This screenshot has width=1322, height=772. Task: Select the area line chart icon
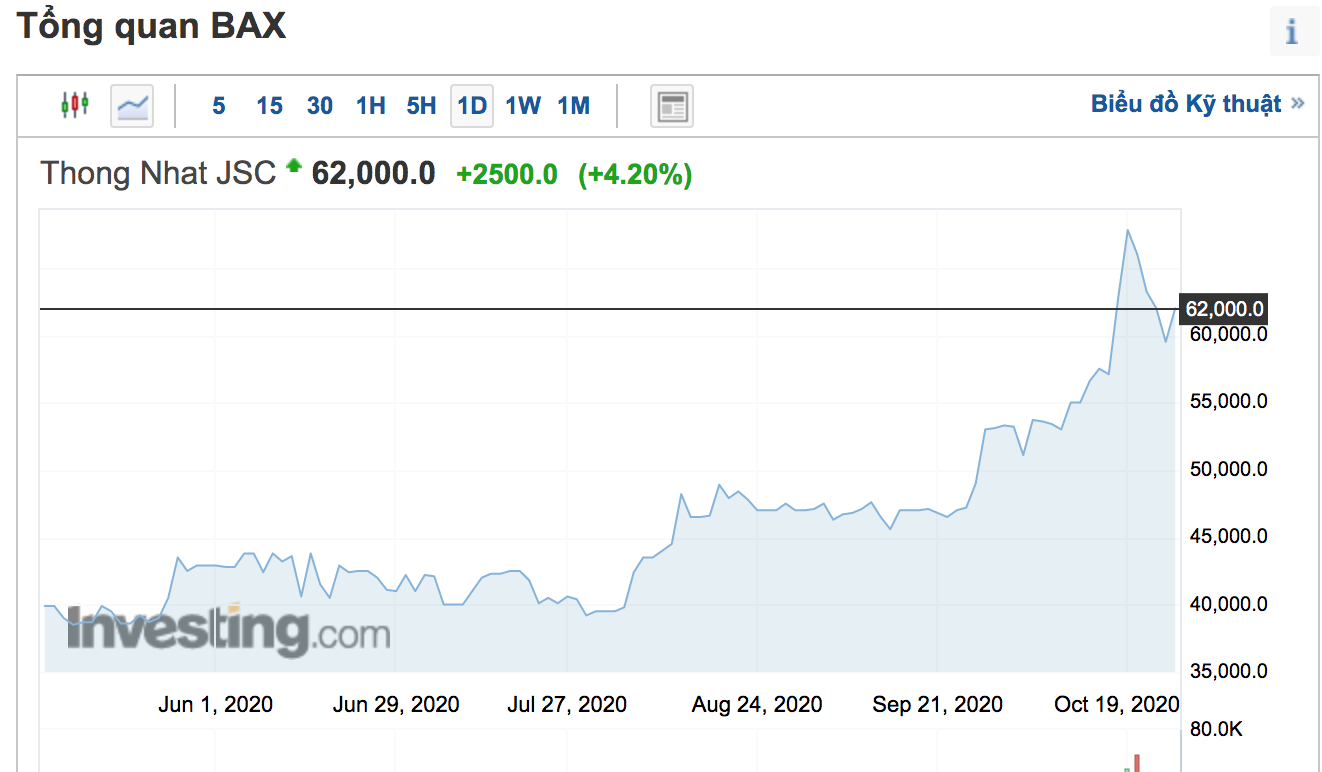[x=132, y=105]
